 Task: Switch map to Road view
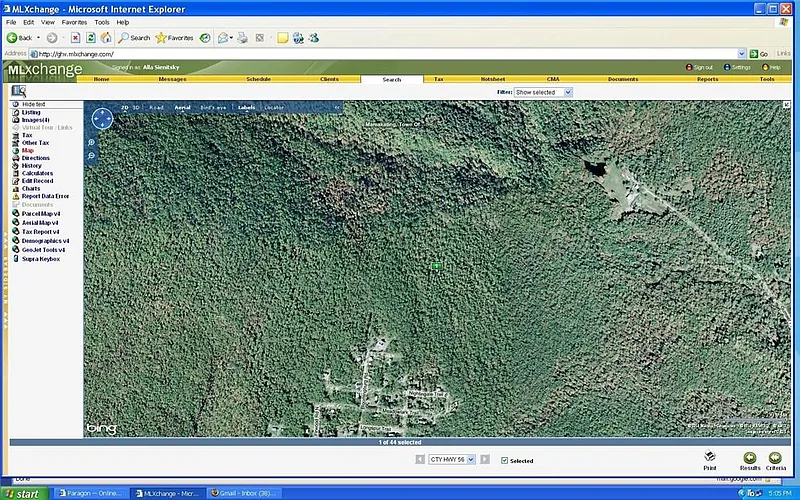point(156,107)
